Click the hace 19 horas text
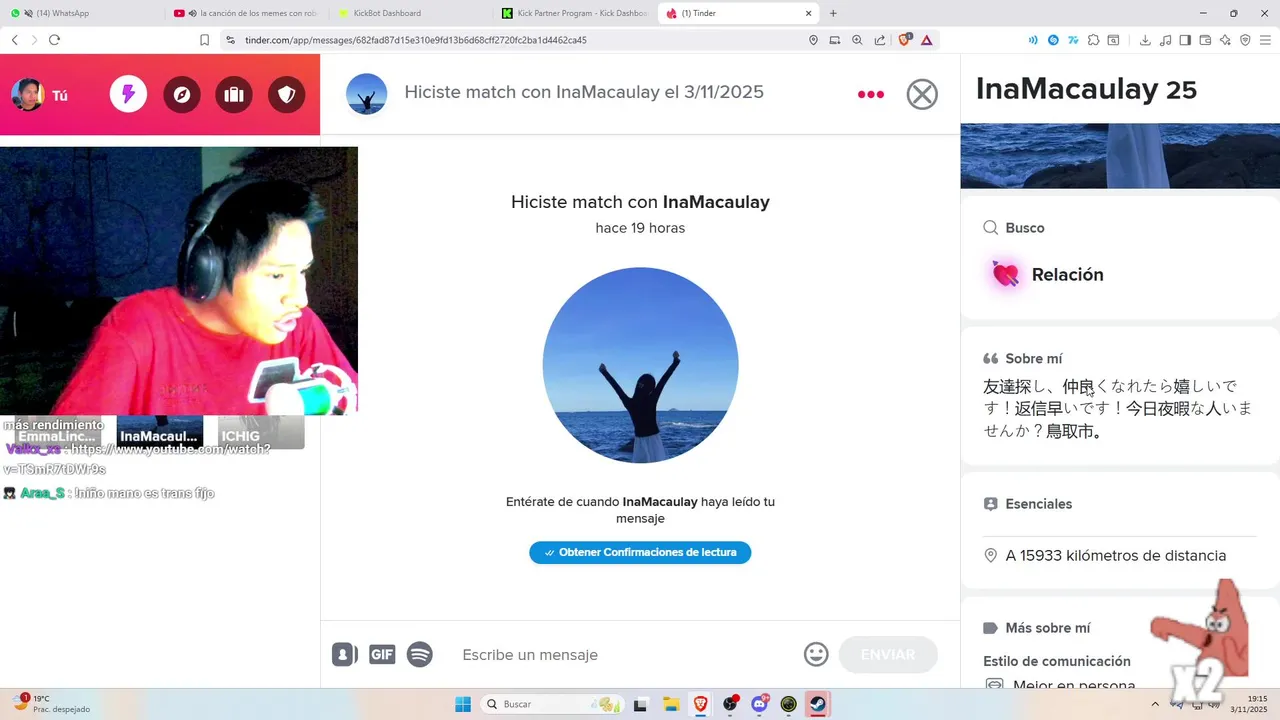This screenshot has height=720, width=1280. [x=640, y=228]
